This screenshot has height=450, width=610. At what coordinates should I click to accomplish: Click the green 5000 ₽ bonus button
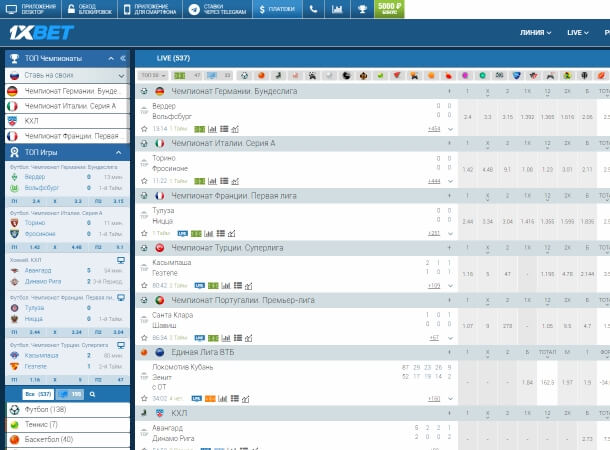point(389,10)
